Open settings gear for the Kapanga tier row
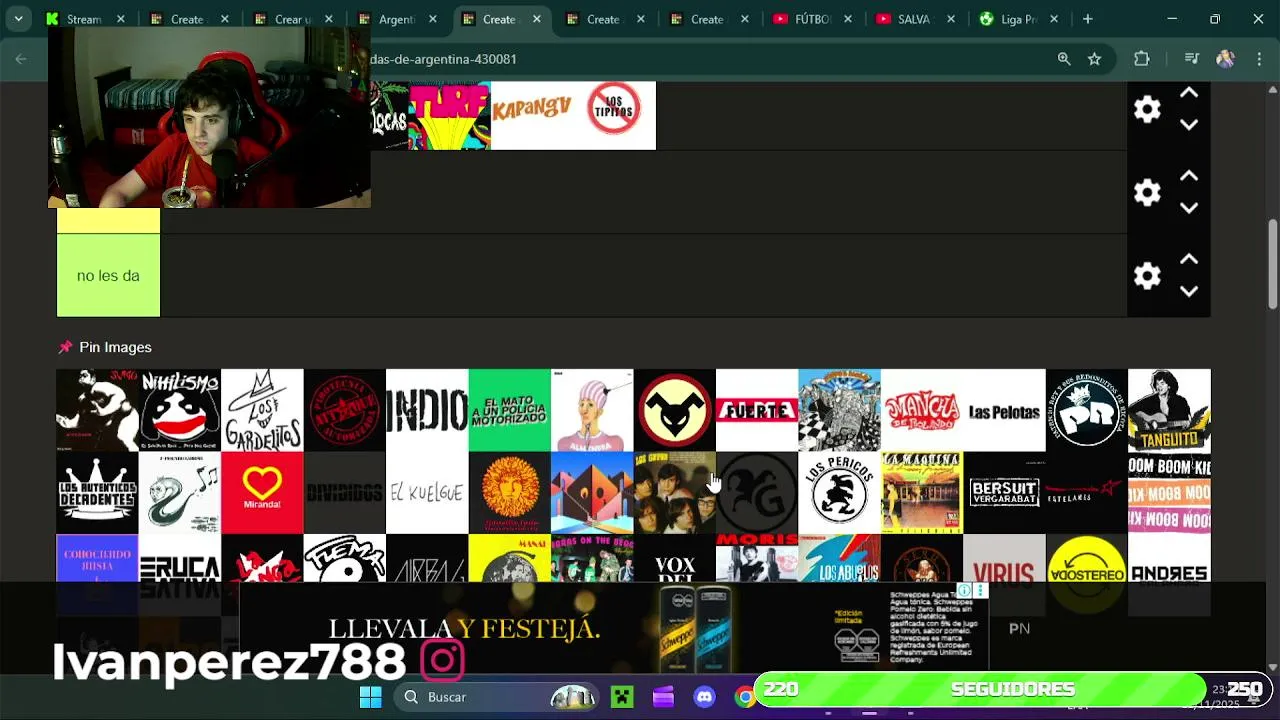 [1147, 109]
